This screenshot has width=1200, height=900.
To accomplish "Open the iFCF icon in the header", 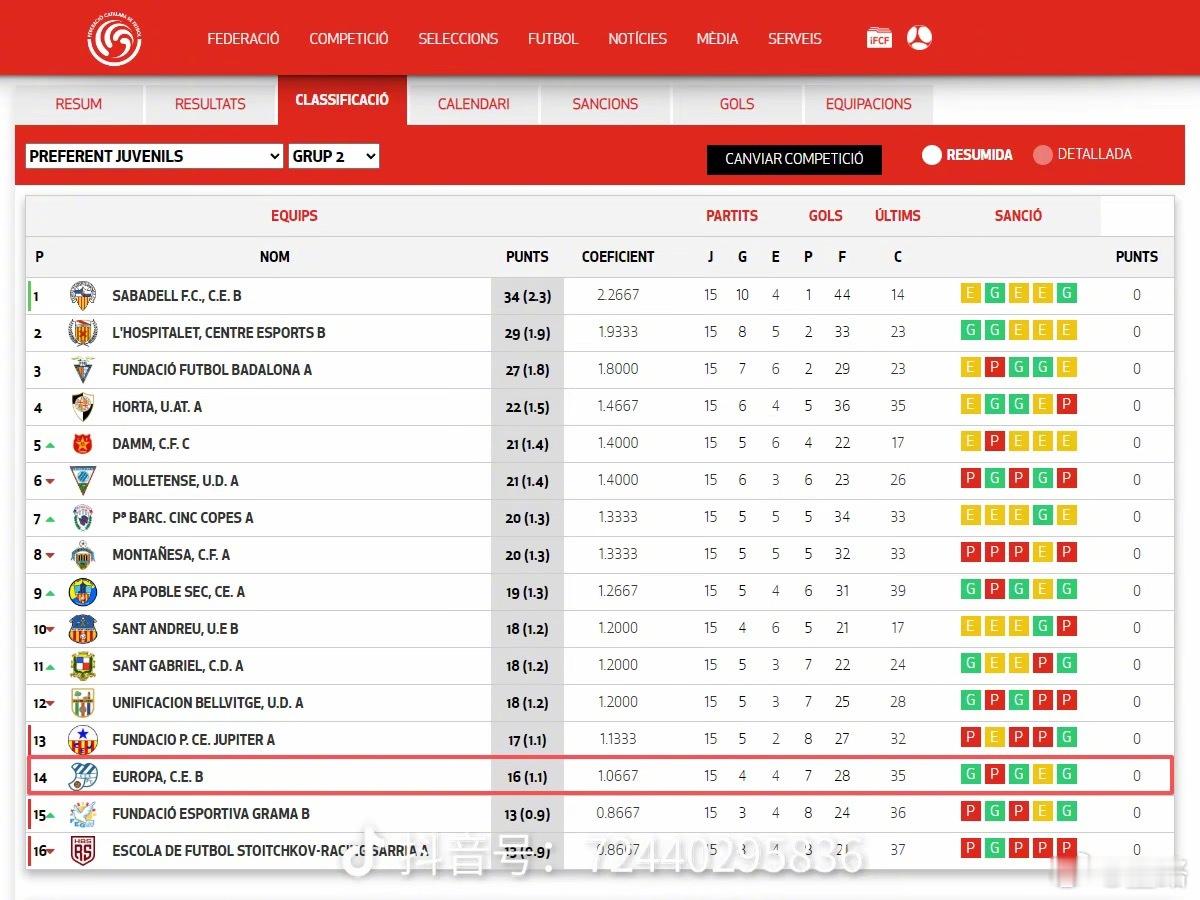I will pyautogui.click(x=879, y=39).
